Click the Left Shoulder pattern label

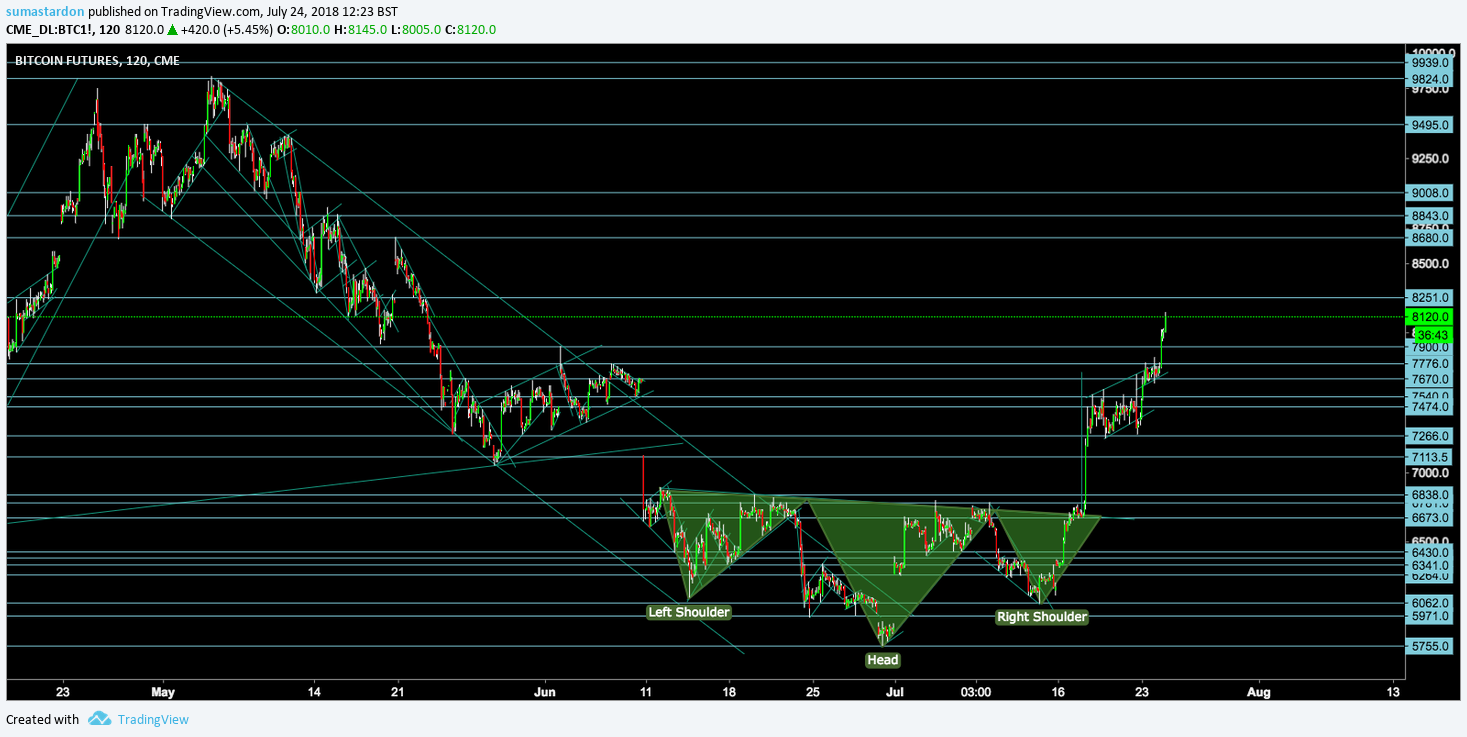coord(689,612)
